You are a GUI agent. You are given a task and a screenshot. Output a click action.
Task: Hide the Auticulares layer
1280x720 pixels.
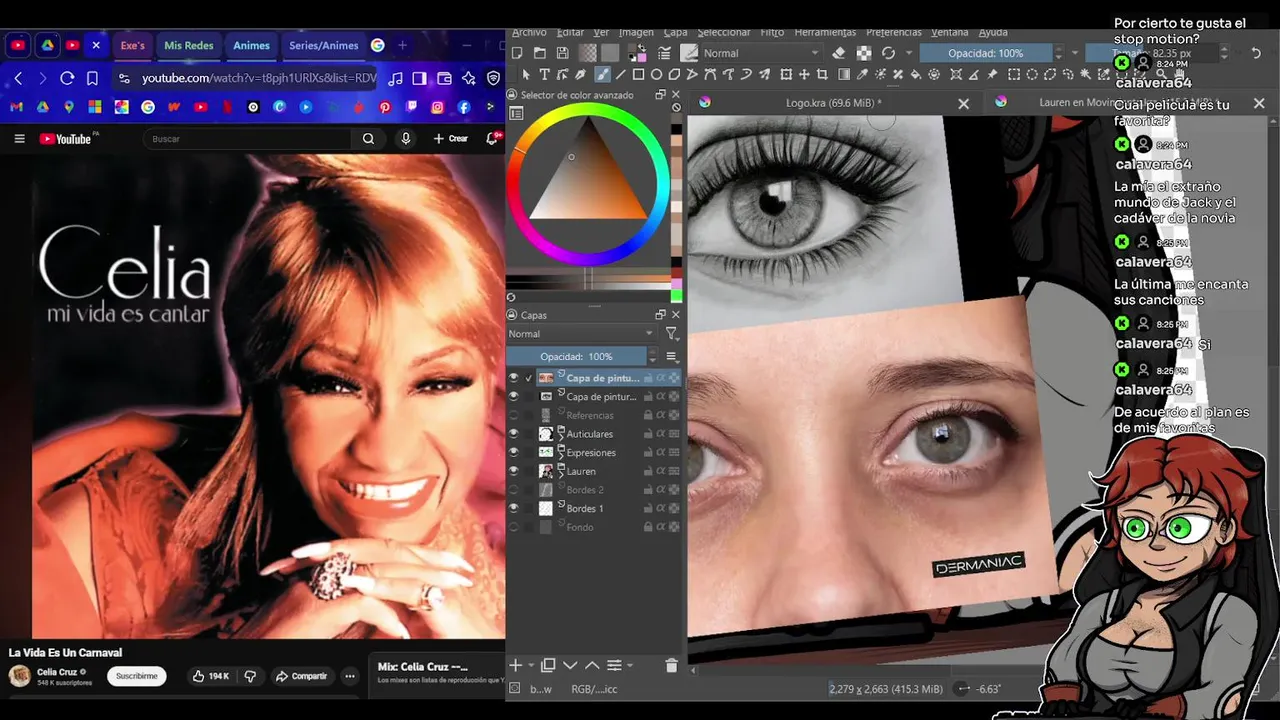tap(513, 434)
